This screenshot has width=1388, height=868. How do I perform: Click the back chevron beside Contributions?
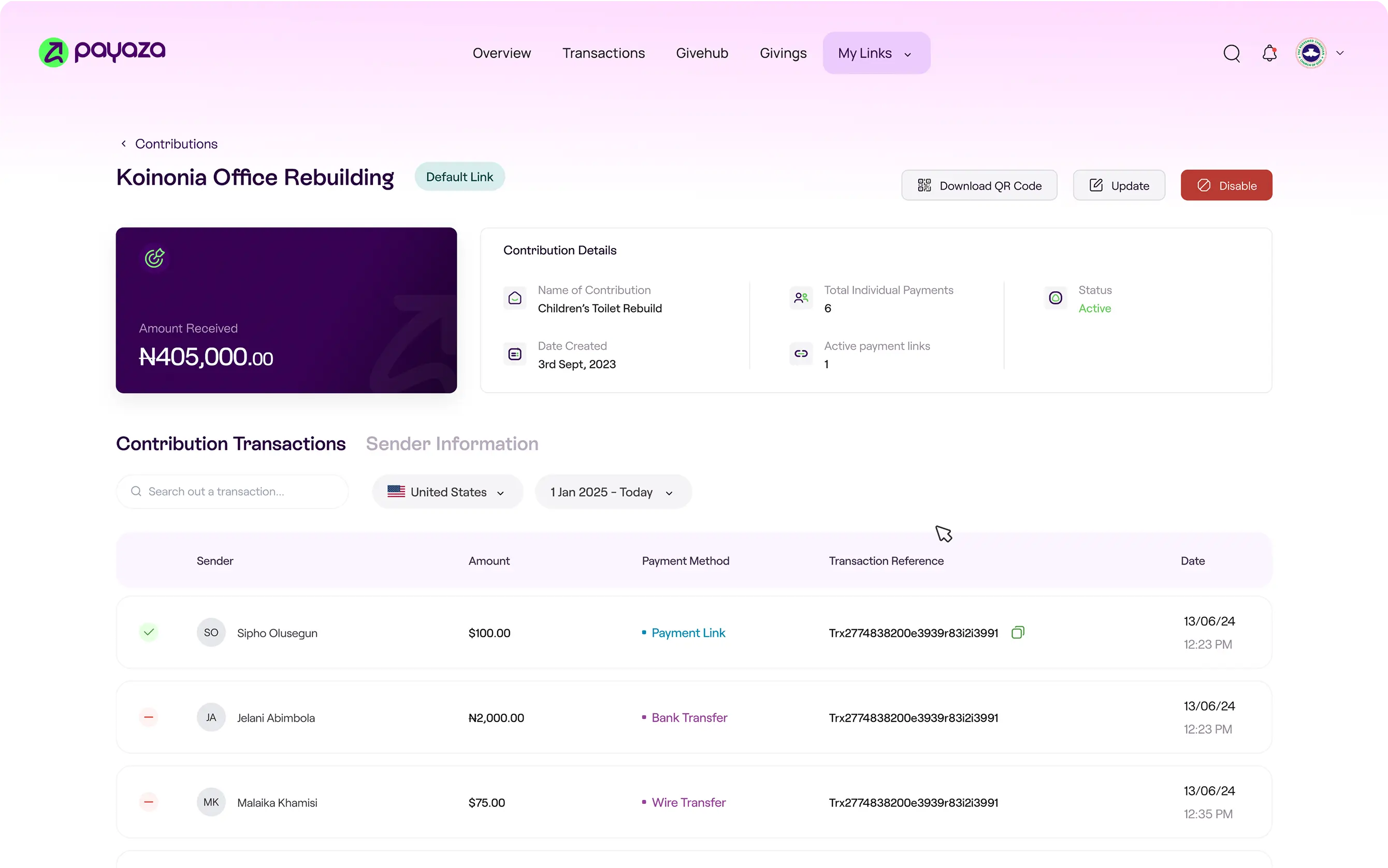(x=123, y=143)
